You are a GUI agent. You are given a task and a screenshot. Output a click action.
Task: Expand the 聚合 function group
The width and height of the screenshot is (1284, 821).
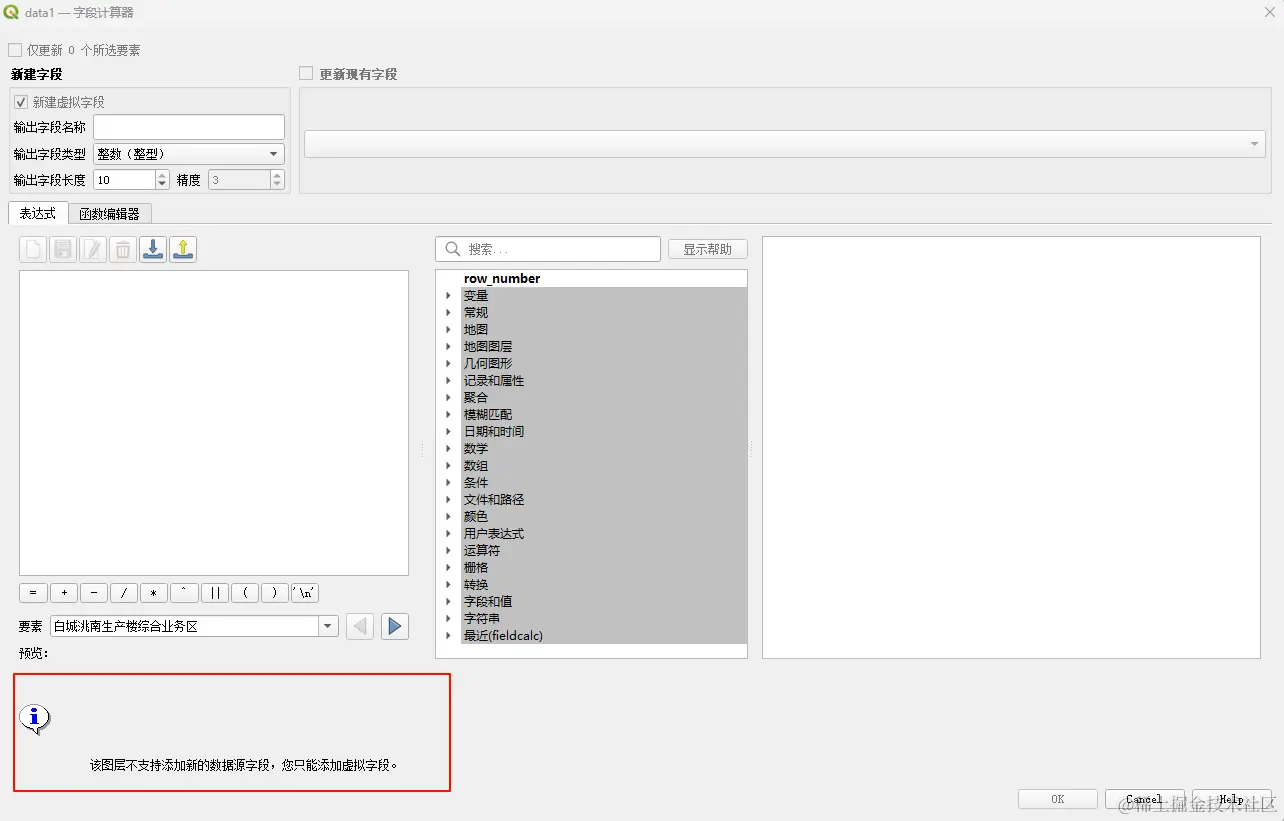(448, 398)
